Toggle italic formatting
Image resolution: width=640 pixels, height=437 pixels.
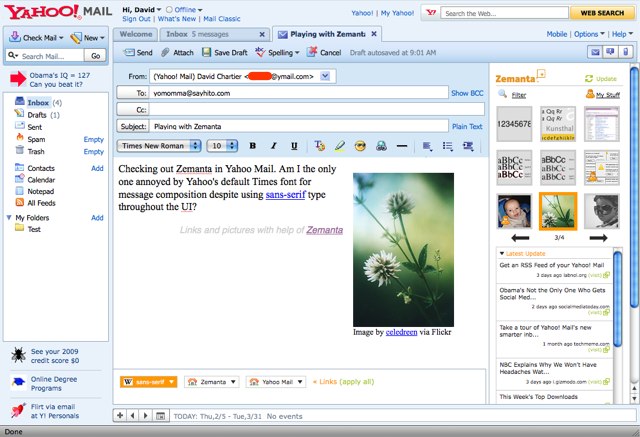(273, 146)
